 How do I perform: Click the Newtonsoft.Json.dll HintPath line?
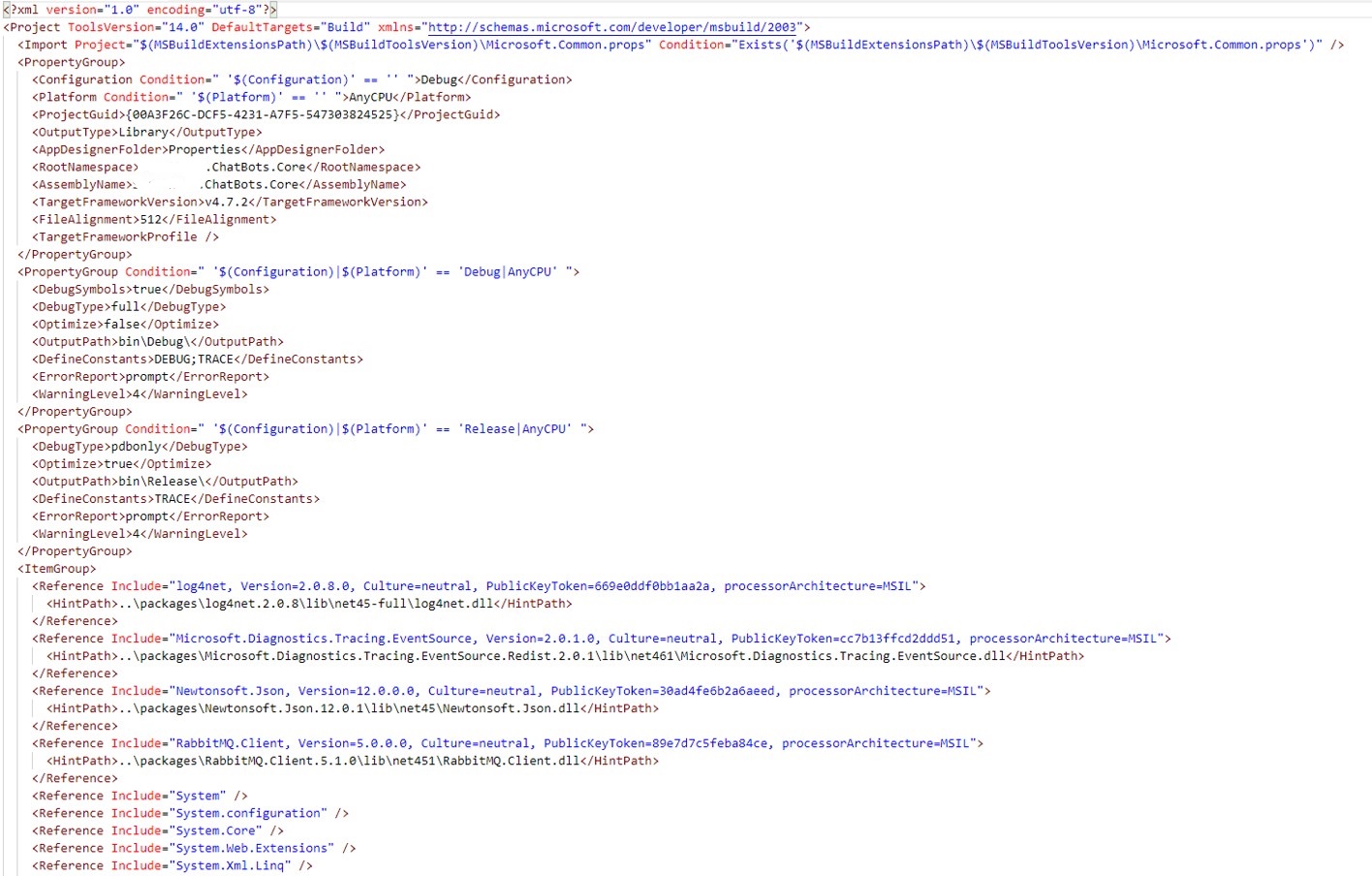click(353, 707)
